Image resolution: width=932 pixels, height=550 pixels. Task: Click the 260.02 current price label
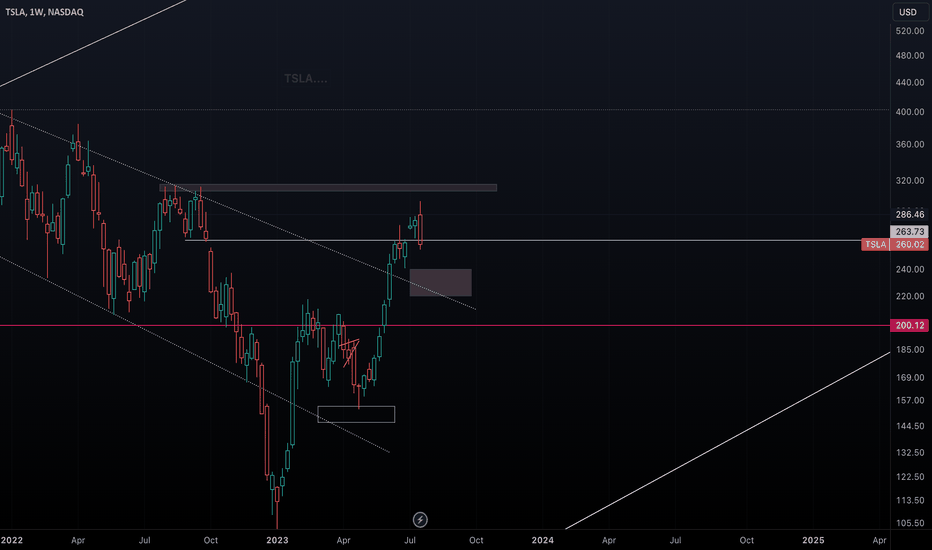point(909,244)
